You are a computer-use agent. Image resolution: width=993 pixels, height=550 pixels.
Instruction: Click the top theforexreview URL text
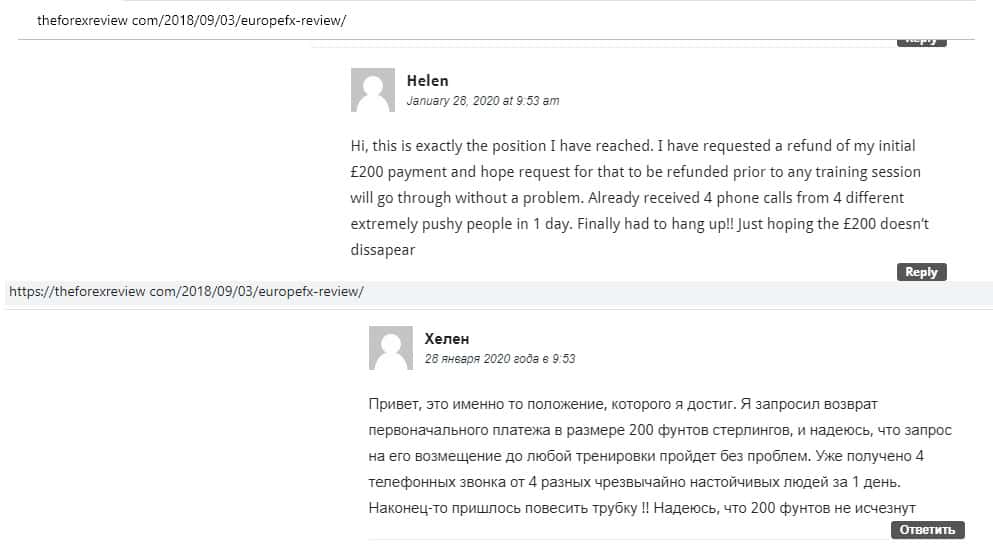click(191, 20)
